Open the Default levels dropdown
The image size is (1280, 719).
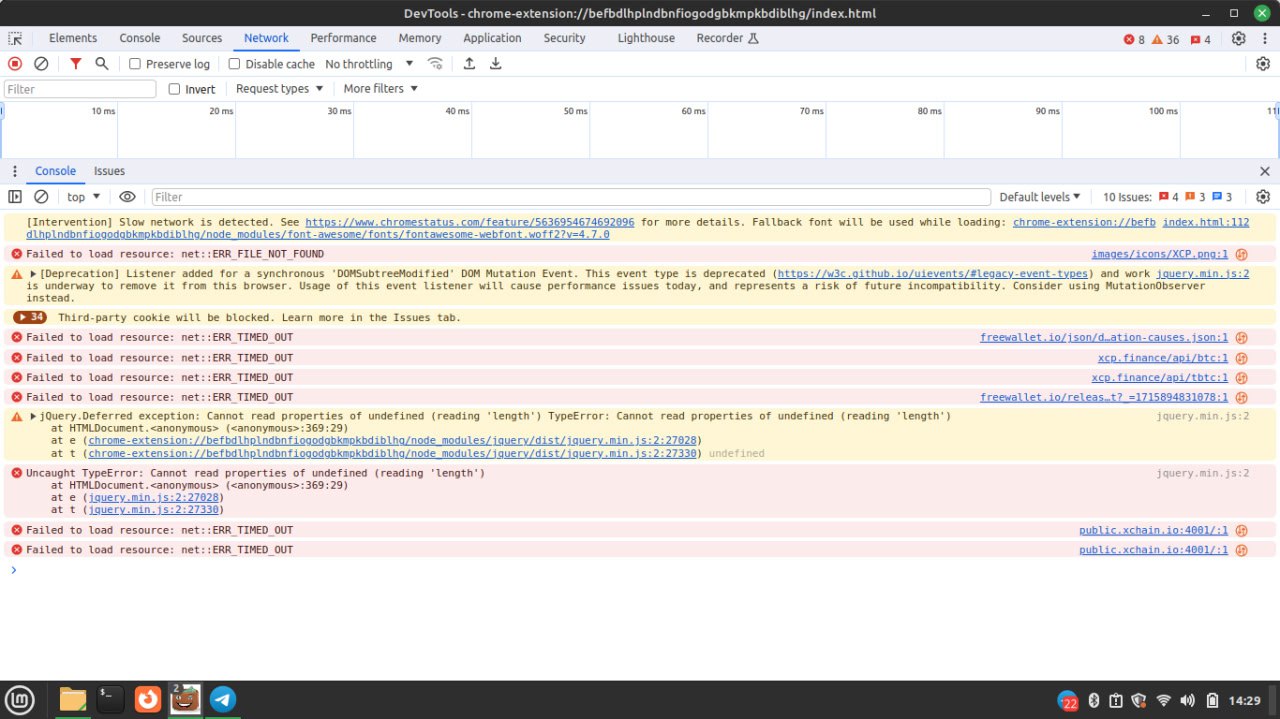coord(1040,197)
